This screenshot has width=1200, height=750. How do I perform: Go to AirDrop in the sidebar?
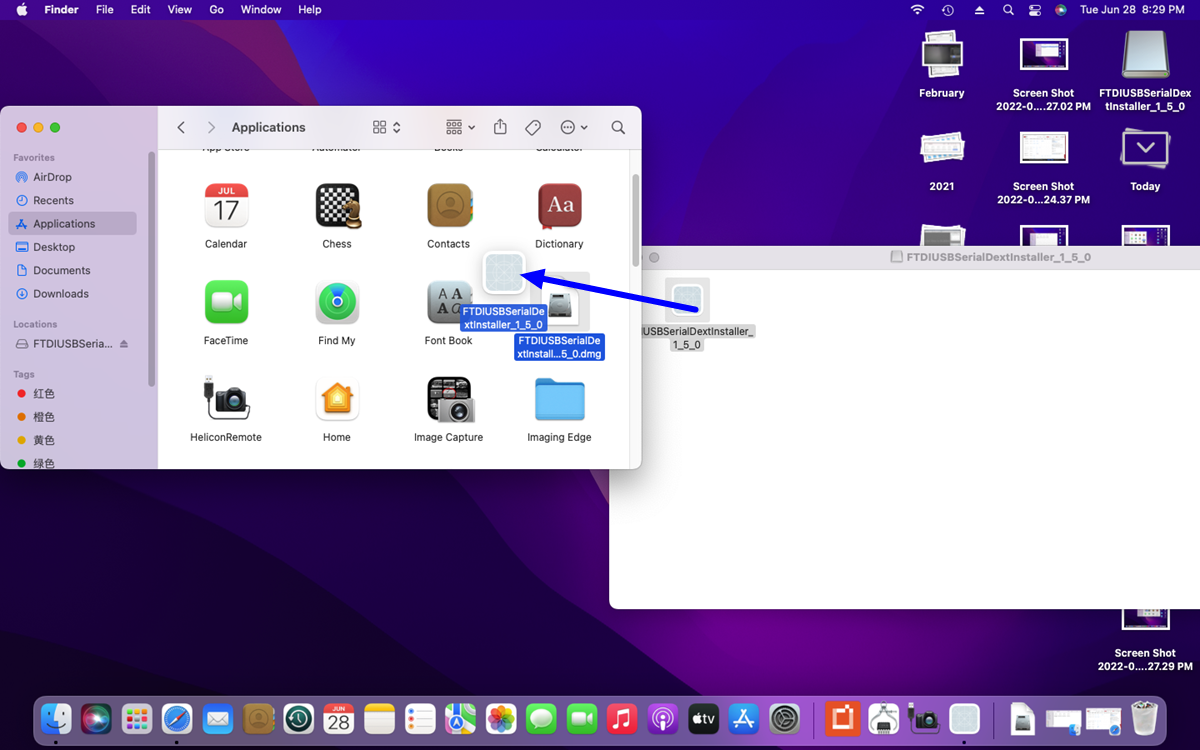tap(52, 177)
